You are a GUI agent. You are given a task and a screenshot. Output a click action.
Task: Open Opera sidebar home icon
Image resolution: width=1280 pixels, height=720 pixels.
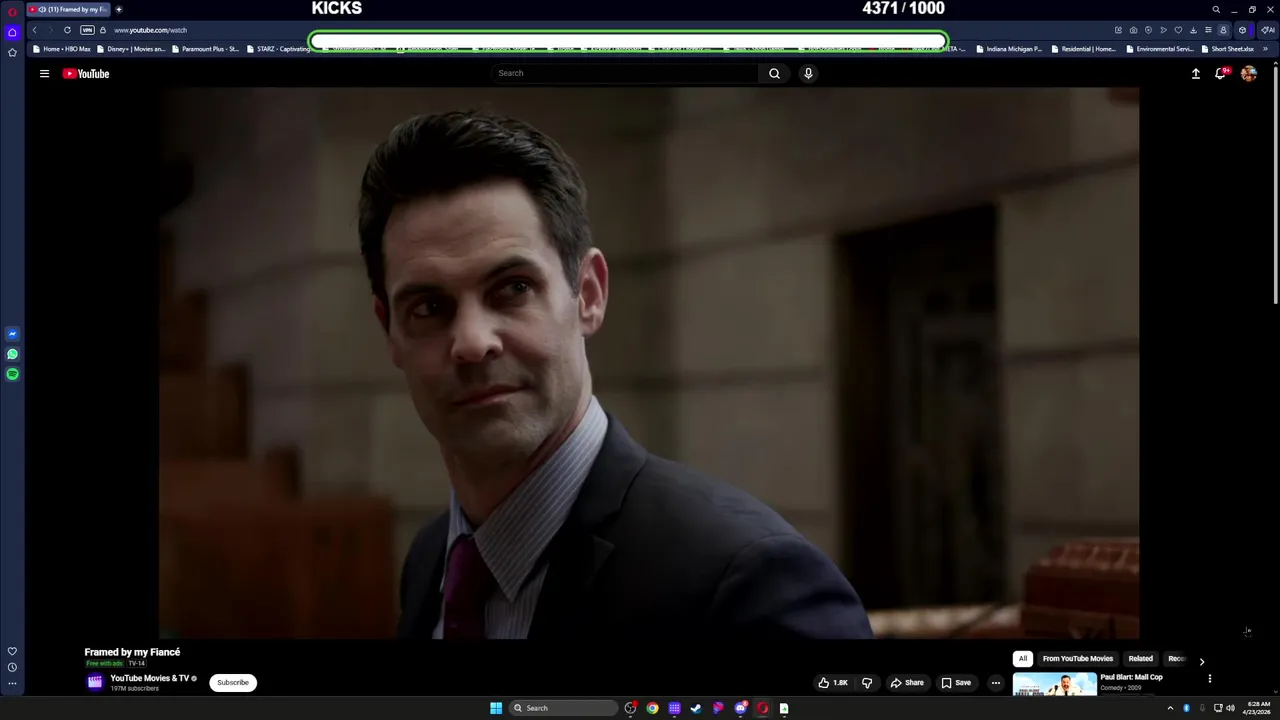click(12, 32)
